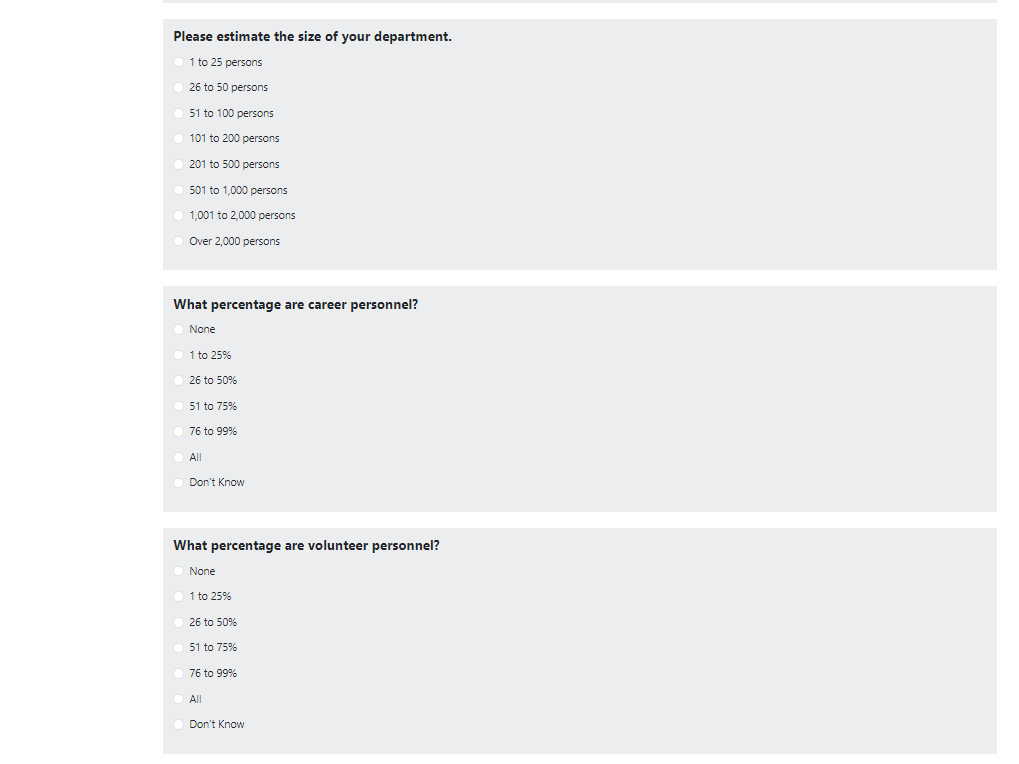Select 'Don't Know' for volunteer personnel
Viewport: 1019px width, 764px height.
pyautogui.click(x=179, y=724)
